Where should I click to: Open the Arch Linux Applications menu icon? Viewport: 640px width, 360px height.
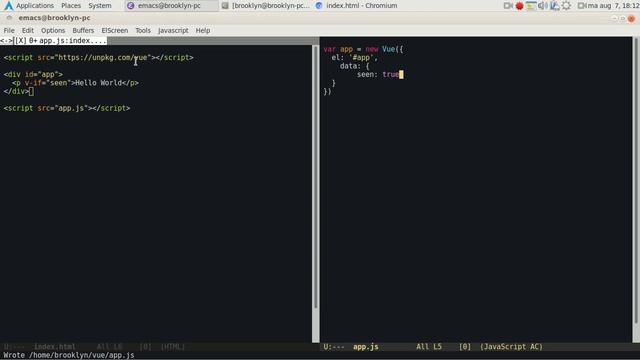pyautogui.click(x=8, y=6)
